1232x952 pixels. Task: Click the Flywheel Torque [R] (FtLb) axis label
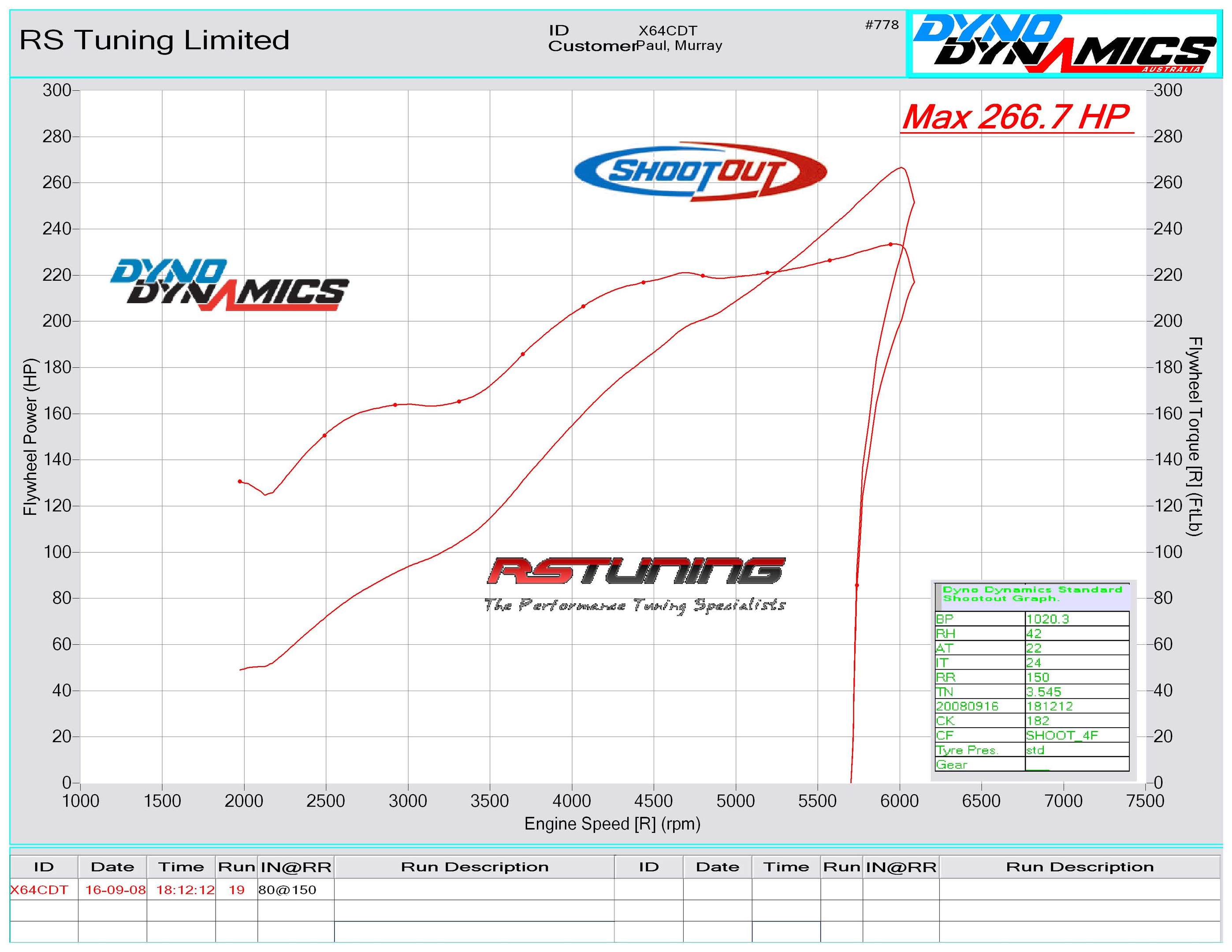click(1196, 436)
